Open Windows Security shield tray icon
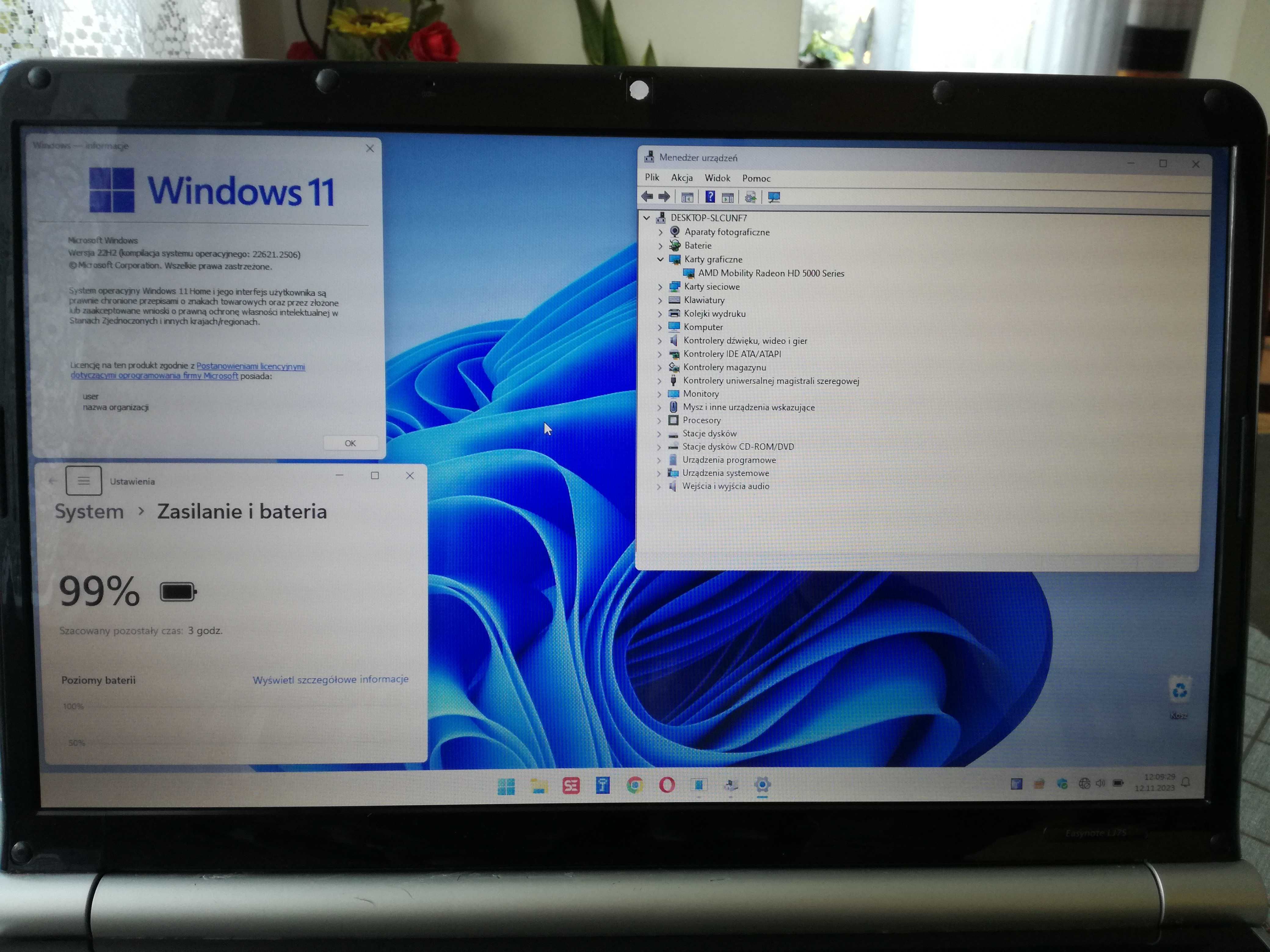 click(x=1061, y=783)
